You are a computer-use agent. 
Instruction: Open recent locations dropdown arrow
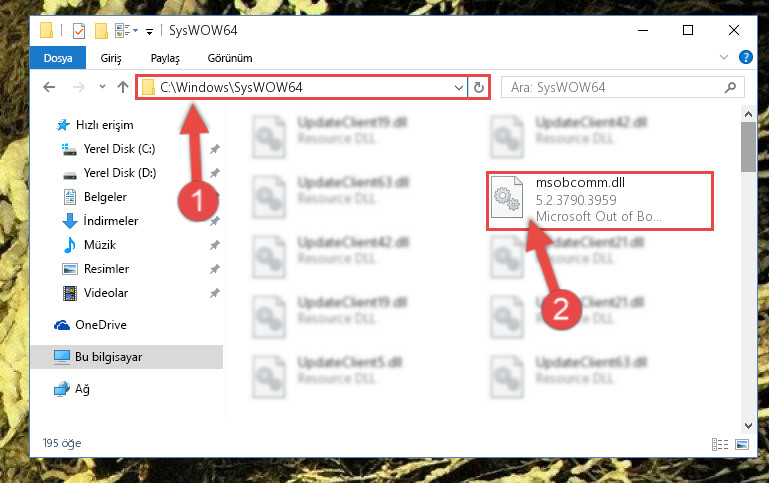(102, 87)
